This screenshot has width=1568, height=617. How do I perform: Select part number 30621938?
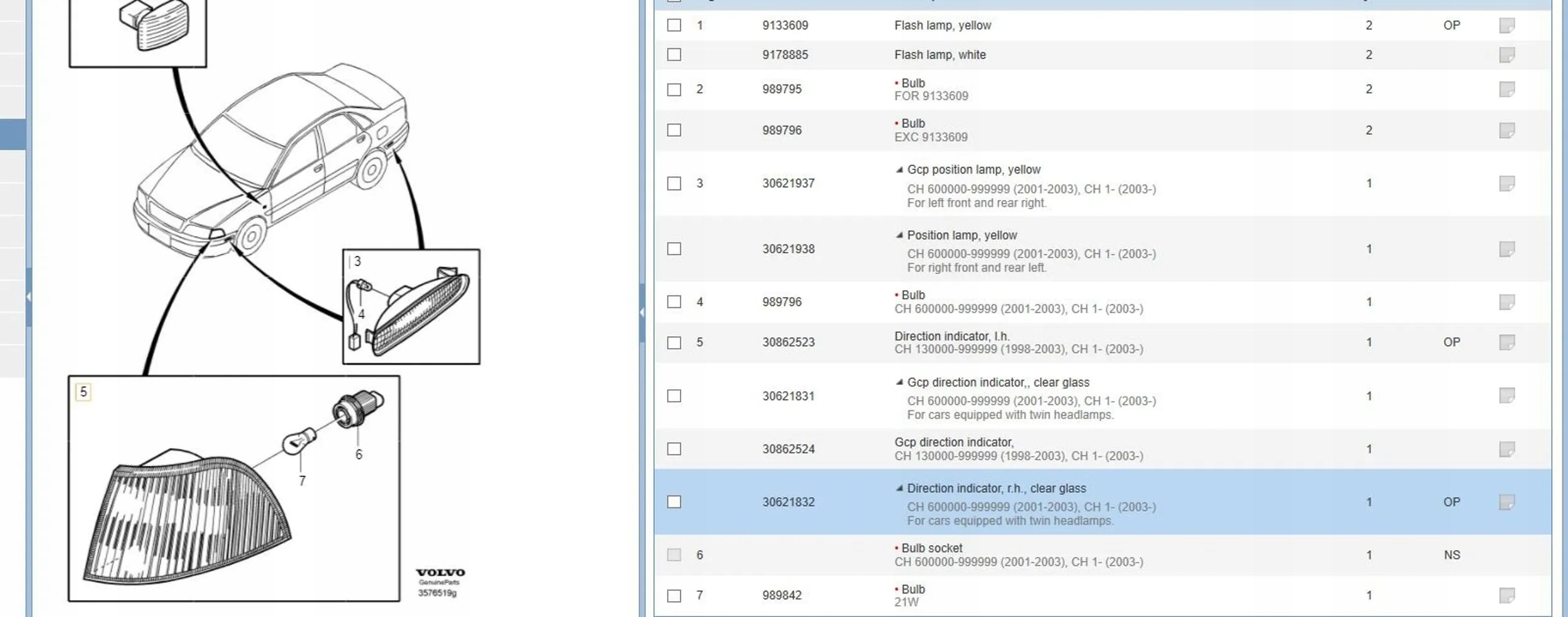(788, 249)
